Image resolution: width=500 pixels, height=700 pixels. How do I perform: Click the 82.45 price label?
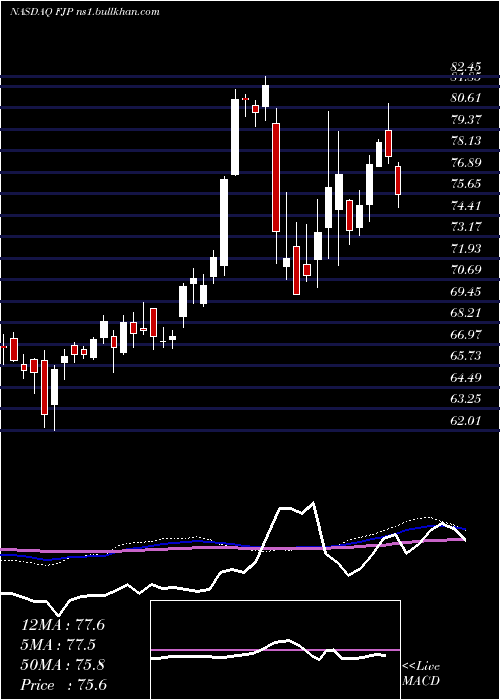click(x=466, y=67)
